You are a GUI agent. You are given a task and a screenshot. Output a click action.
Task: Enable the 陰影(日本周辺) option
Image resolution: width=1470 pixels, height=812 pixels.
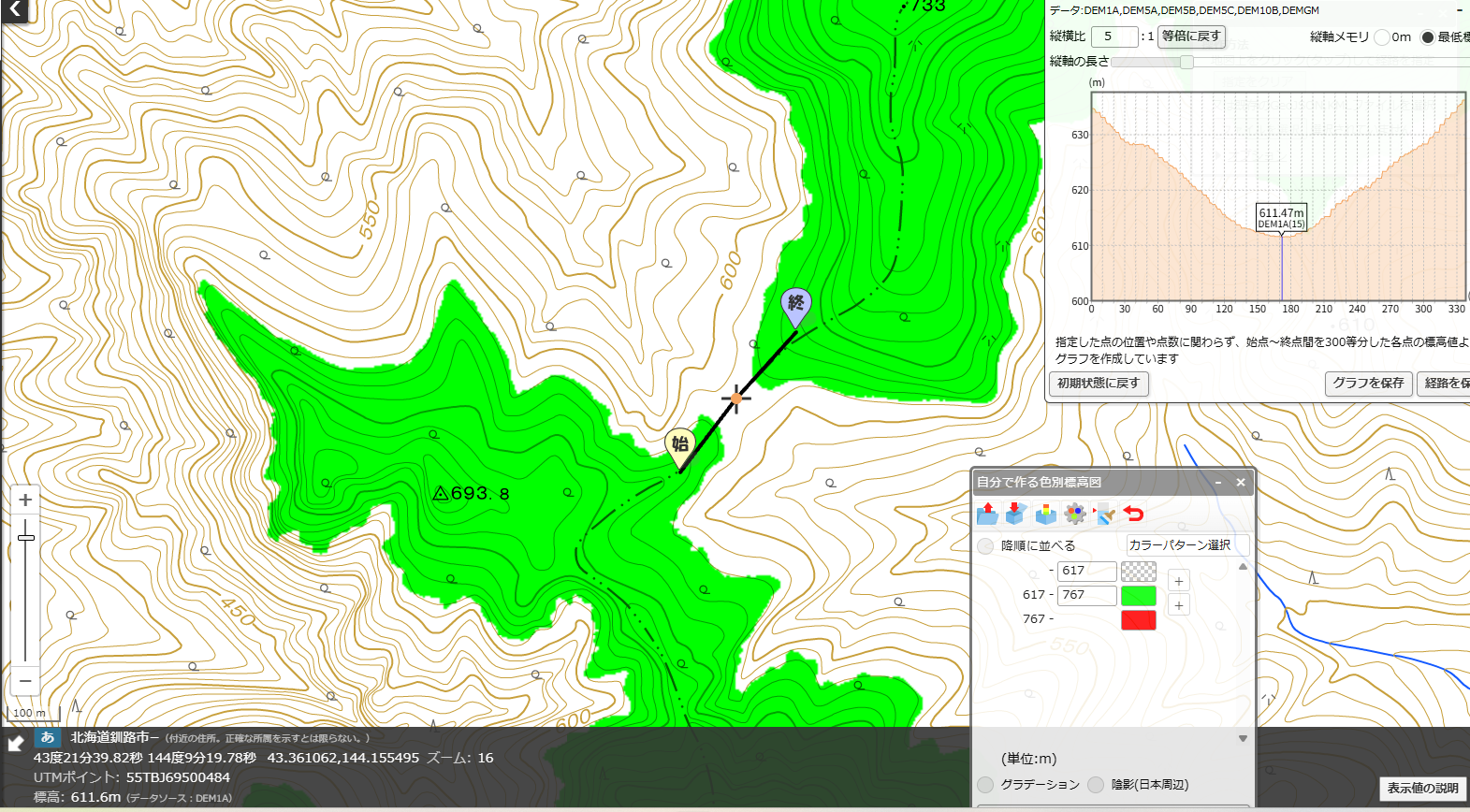[x=1096, y=785]
